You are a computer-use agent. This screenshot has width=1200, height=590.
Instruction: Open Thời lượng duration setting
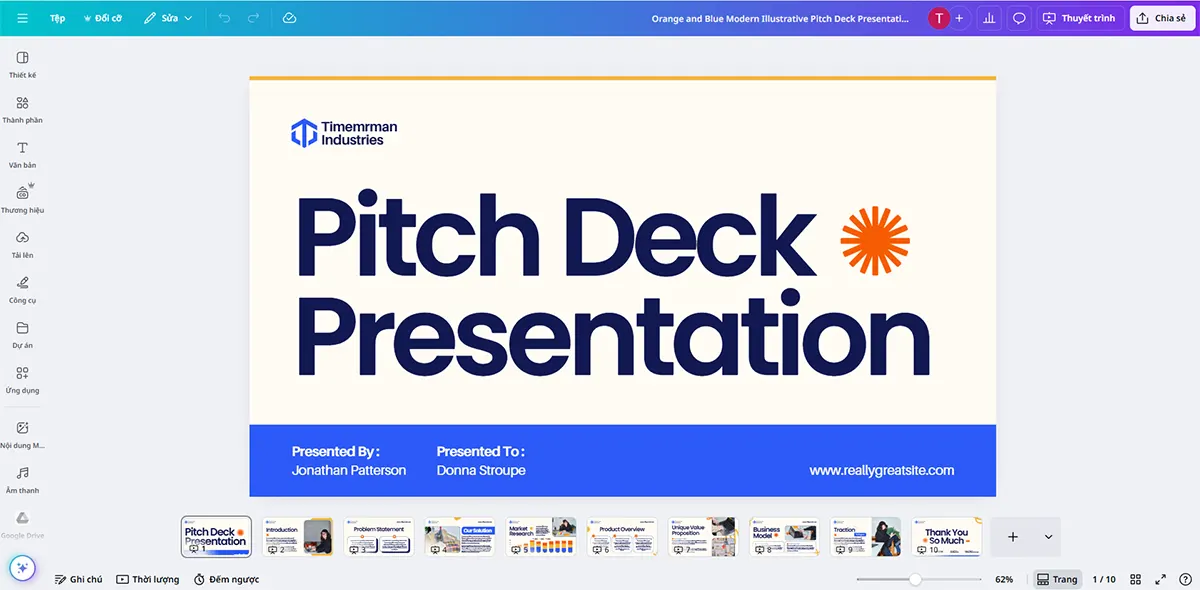tap(148, 579)
